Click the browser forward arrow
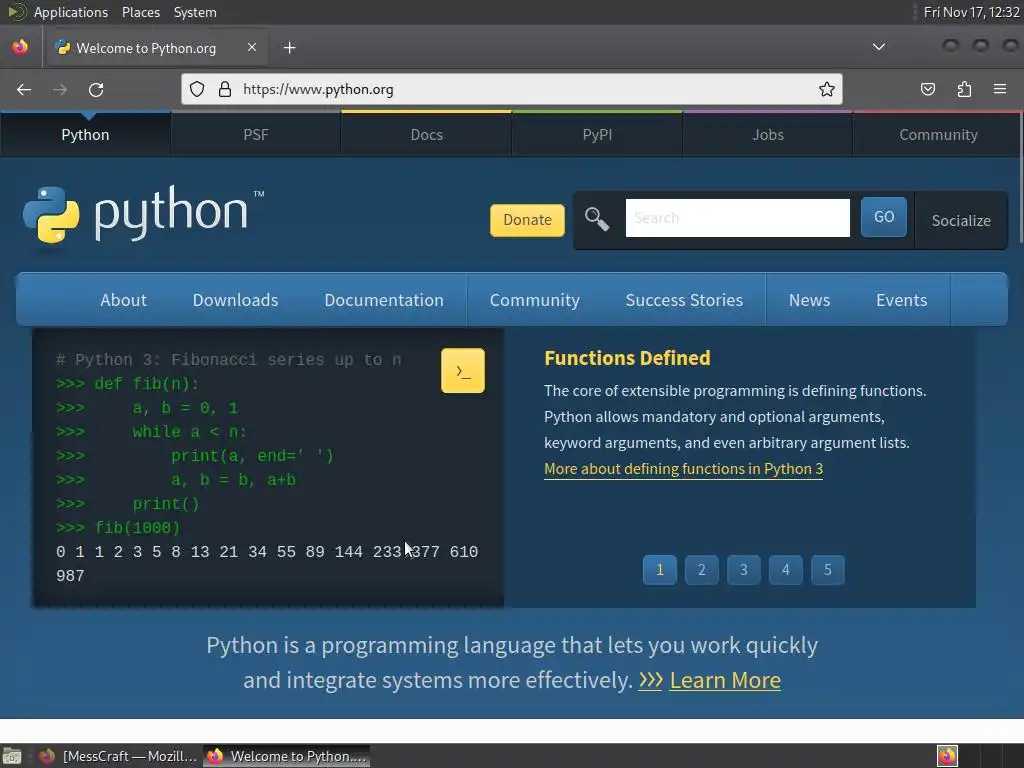The height and width of the screenshot is (768, 1024). pyautogui.click(x=60, y=89)
